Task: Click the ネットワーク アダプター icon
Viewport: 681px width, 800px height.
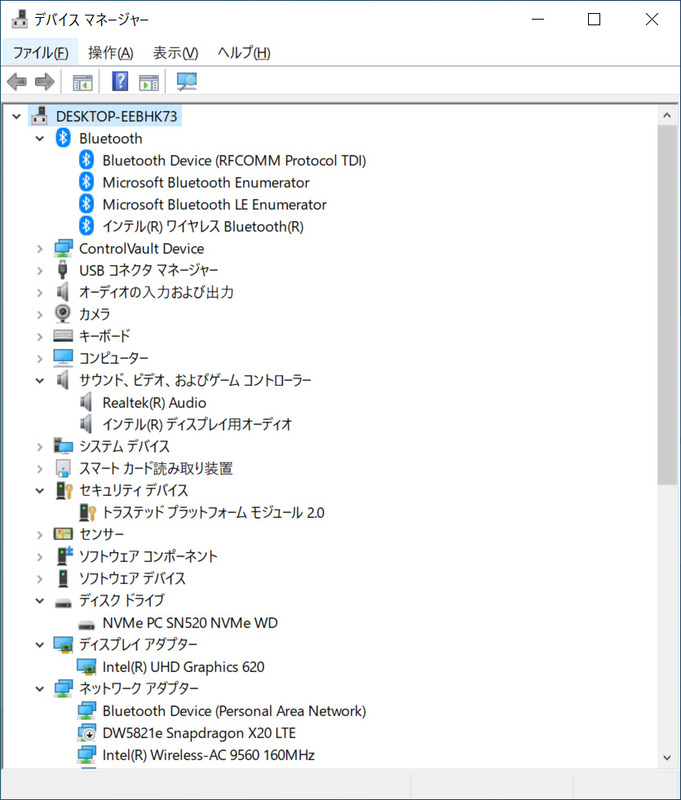Action: (63, 688)
